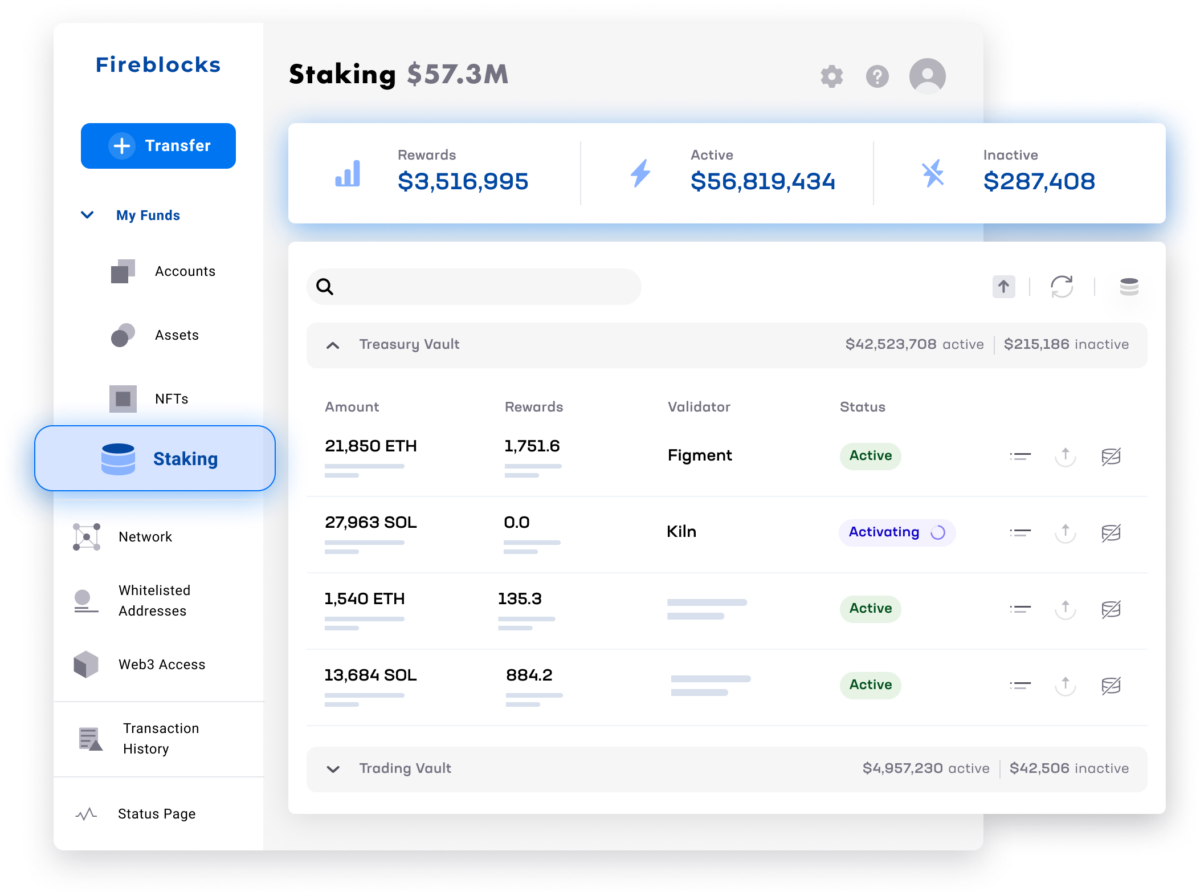
Task: Open Web3 Access page
Action: click(x=162, y=665)
